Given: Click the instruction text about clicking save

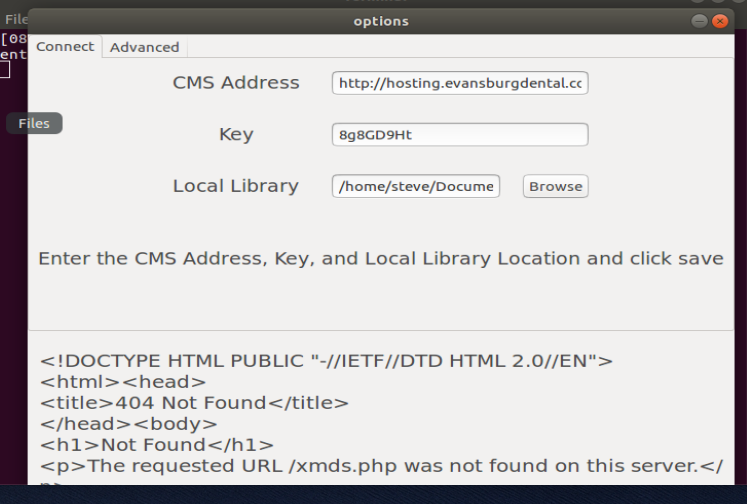Looking at the screenshot, I should (381, 259).
